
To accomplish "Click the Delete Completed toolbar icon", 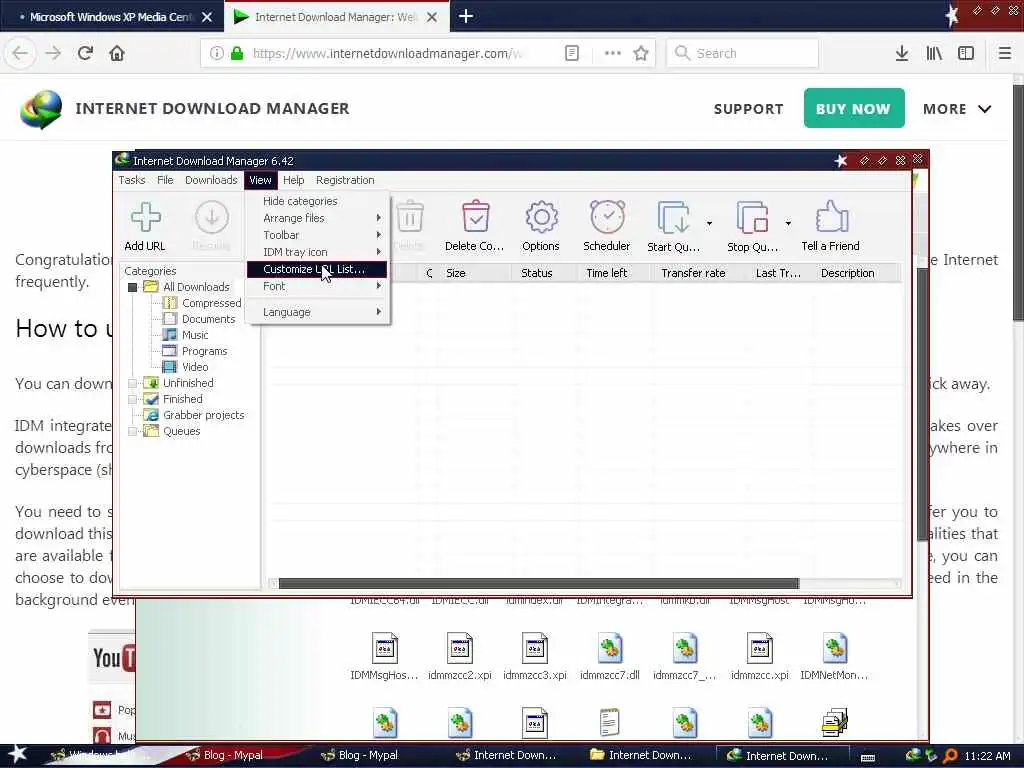I will point(475,216).
